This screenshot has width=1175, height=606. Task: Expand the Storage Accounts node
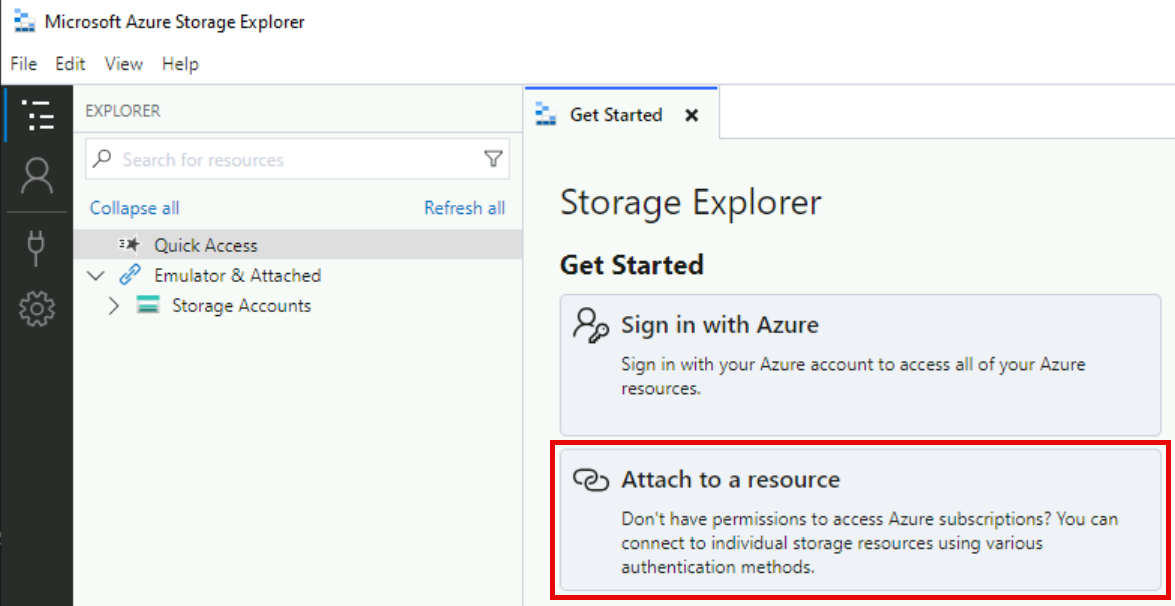click(114, 306)
